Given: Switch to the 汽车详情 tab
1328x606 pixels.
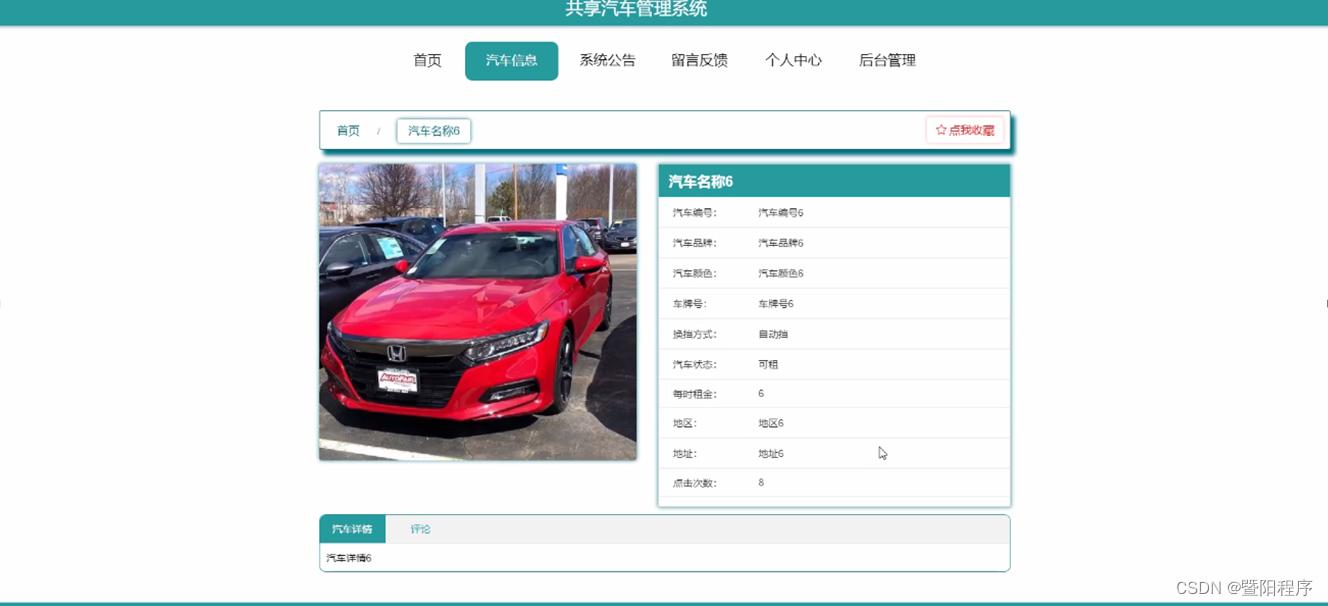Looking at the screenshot, I should pyautogui.click(x=352, y=529).
